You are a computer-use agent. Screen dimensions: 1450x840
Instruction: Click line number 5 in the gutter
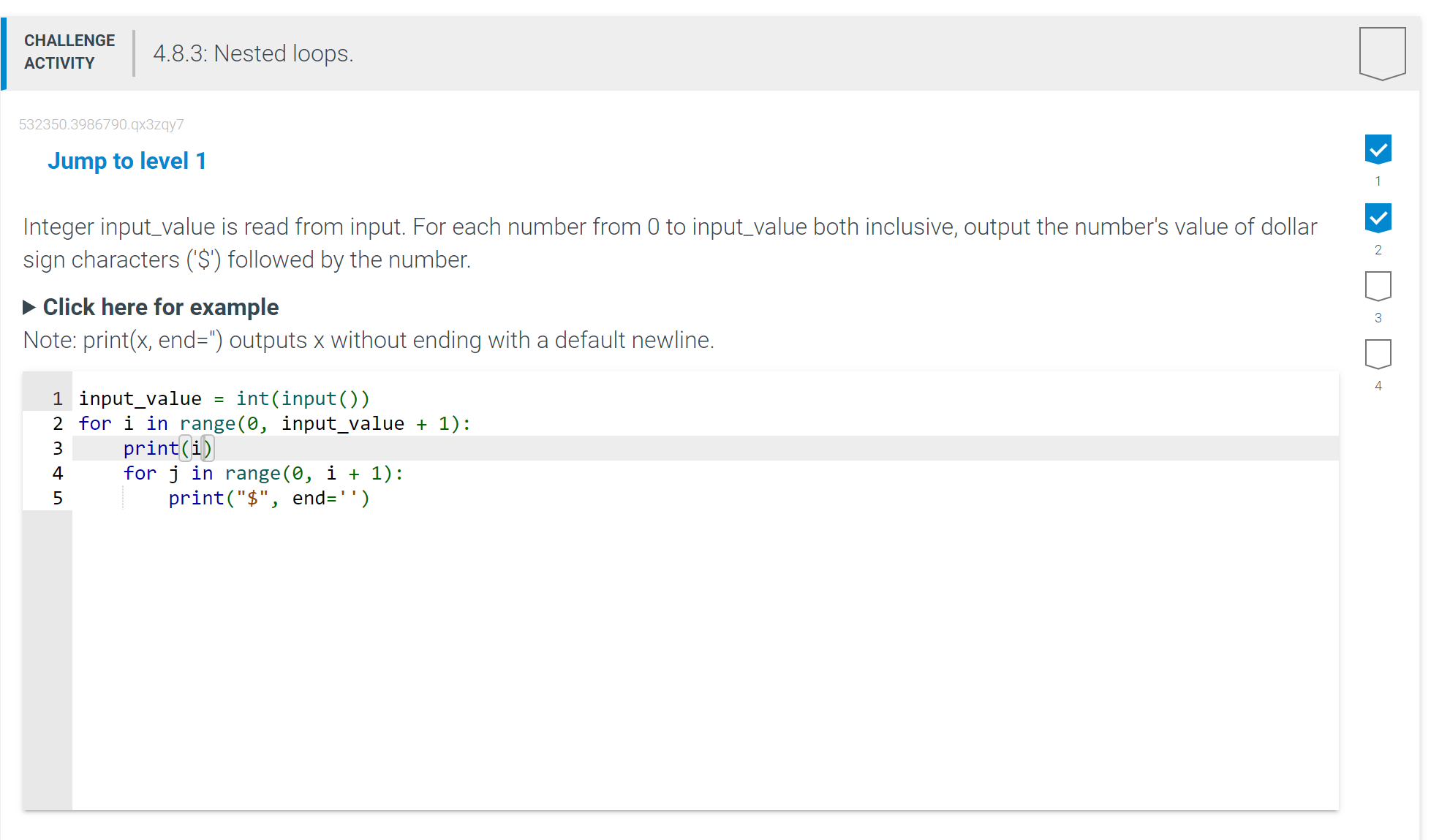(x=57, y=498)
